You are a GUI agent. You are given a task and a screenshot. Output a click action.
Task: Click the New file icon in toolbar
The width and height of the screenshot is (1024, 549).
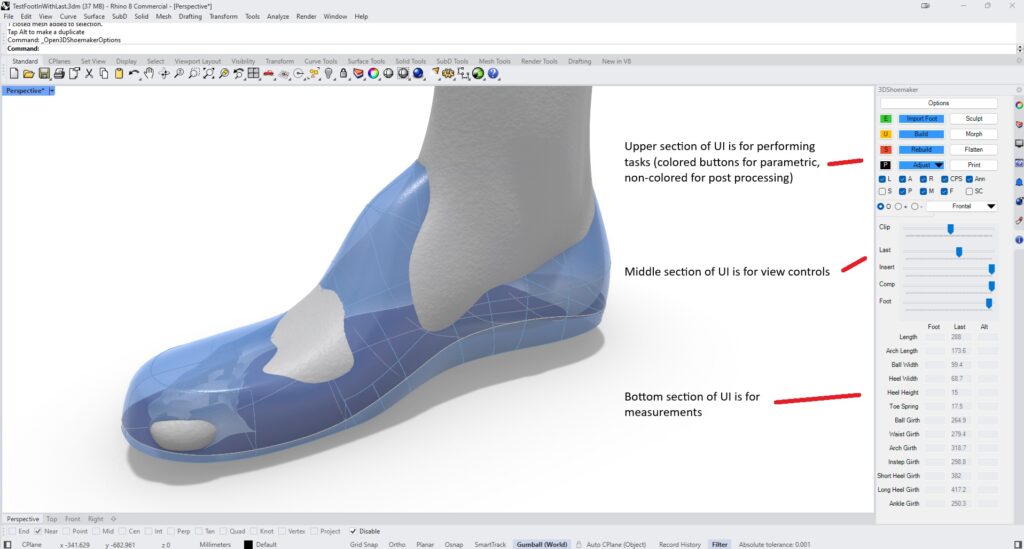13,74
